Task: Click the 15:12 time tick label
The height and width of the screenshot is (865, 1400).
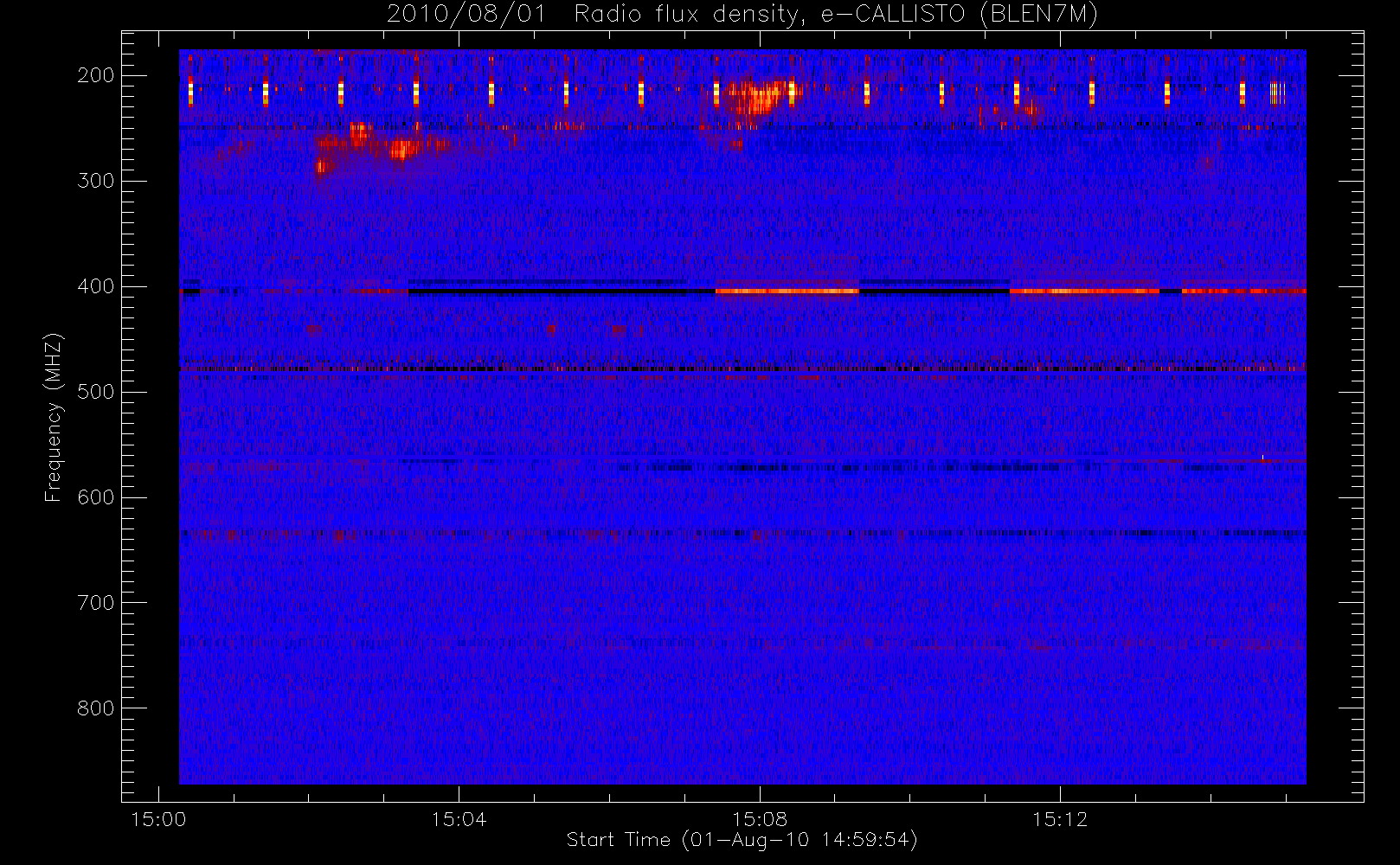Action: pyautogui.click(x=1060, y=819)
